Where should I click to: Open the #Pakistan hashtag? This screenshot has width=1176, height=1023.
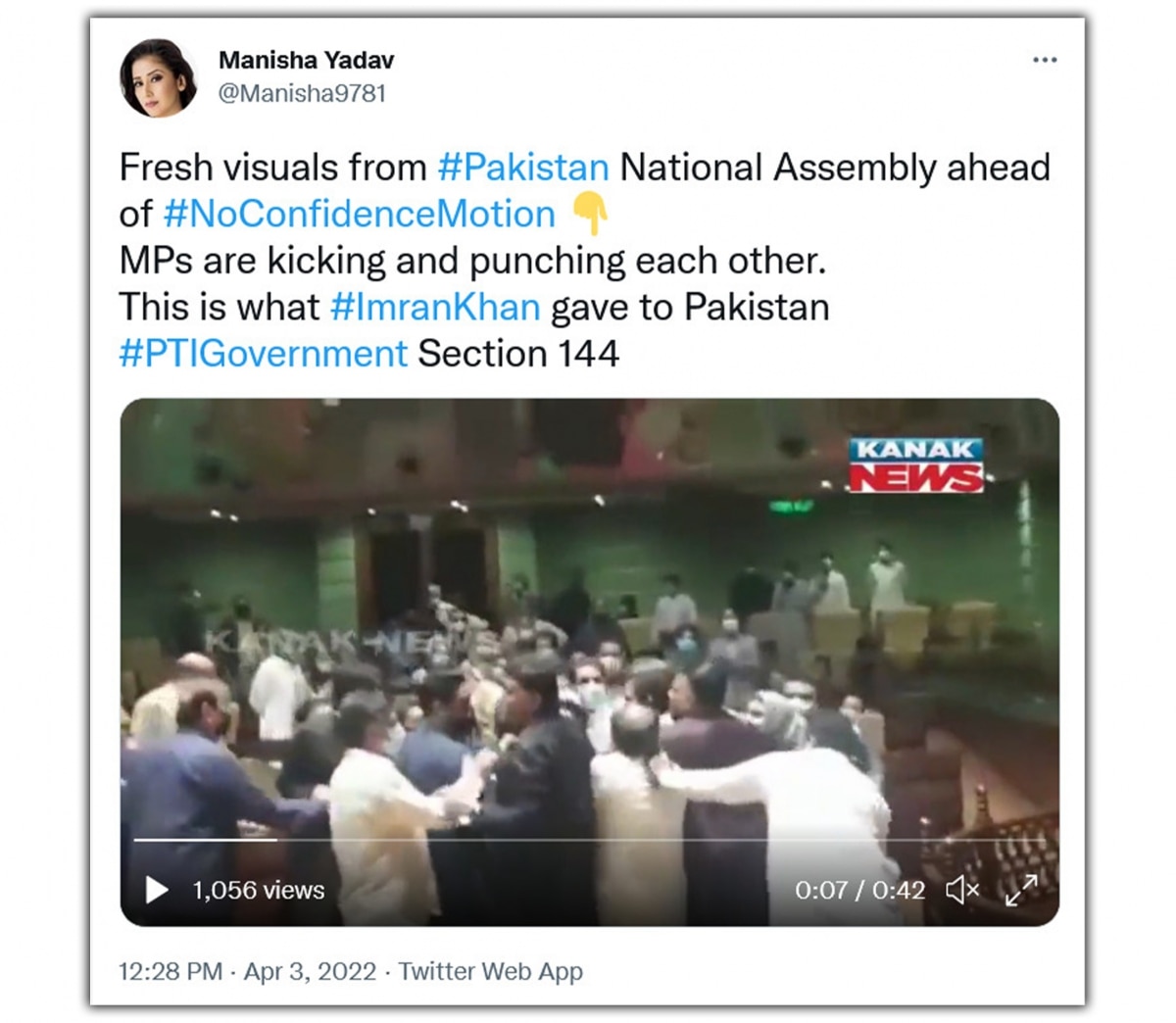click(523, 168)
